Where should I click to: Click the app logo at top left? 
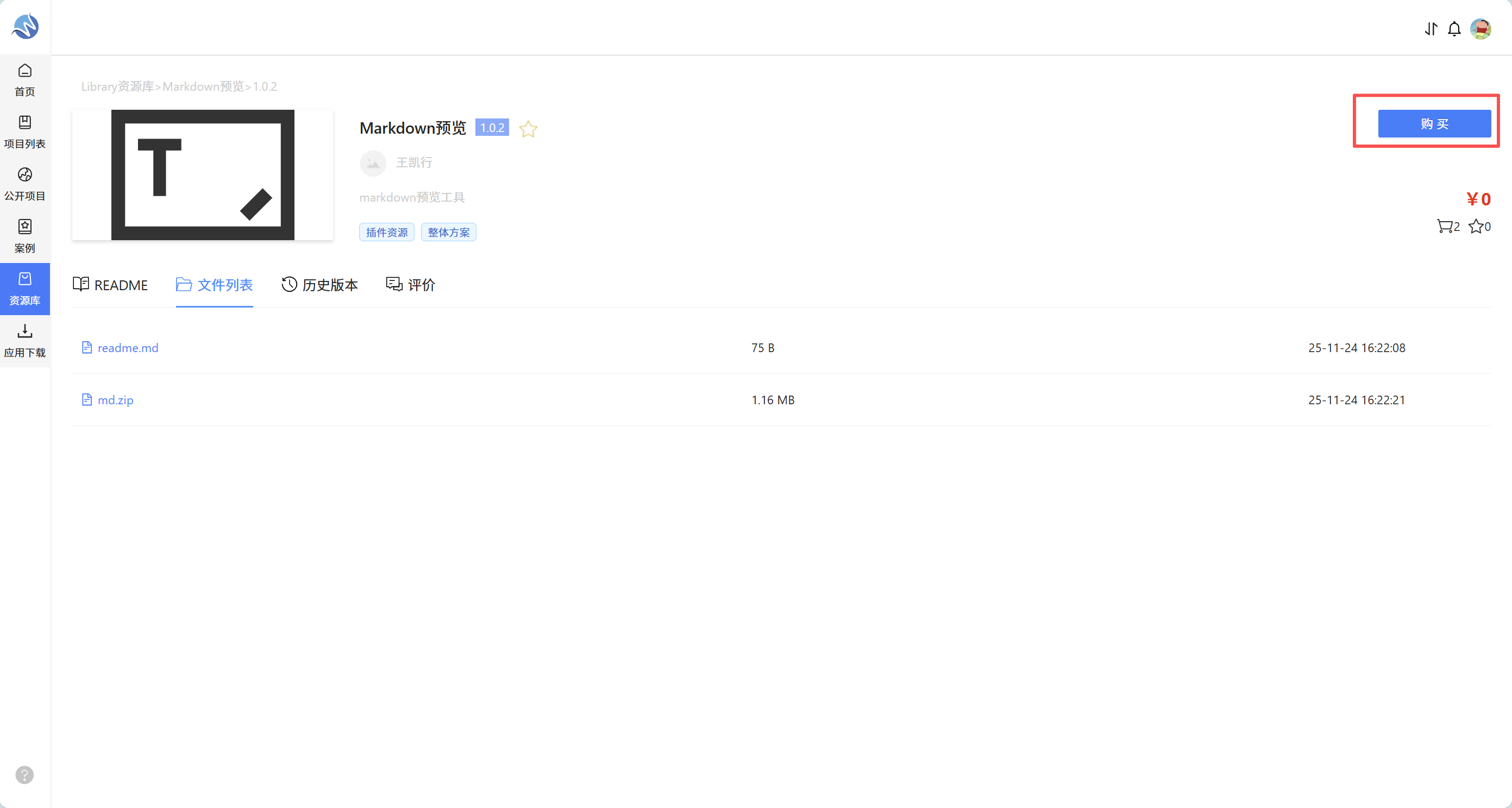click(x=25, y=27)
